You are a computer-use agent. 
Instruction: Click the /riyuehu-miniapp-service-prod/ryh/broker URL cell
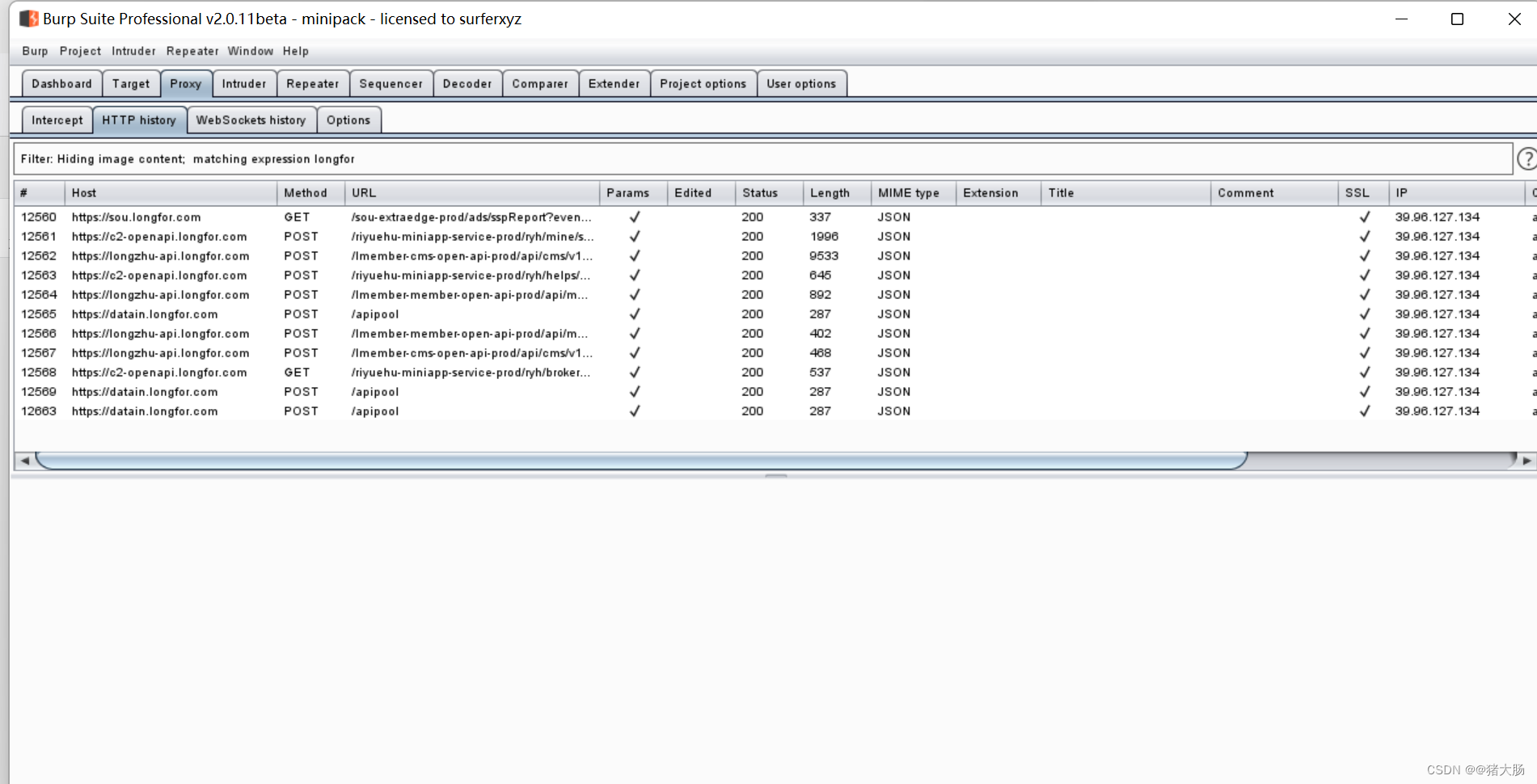pos(471,372)
